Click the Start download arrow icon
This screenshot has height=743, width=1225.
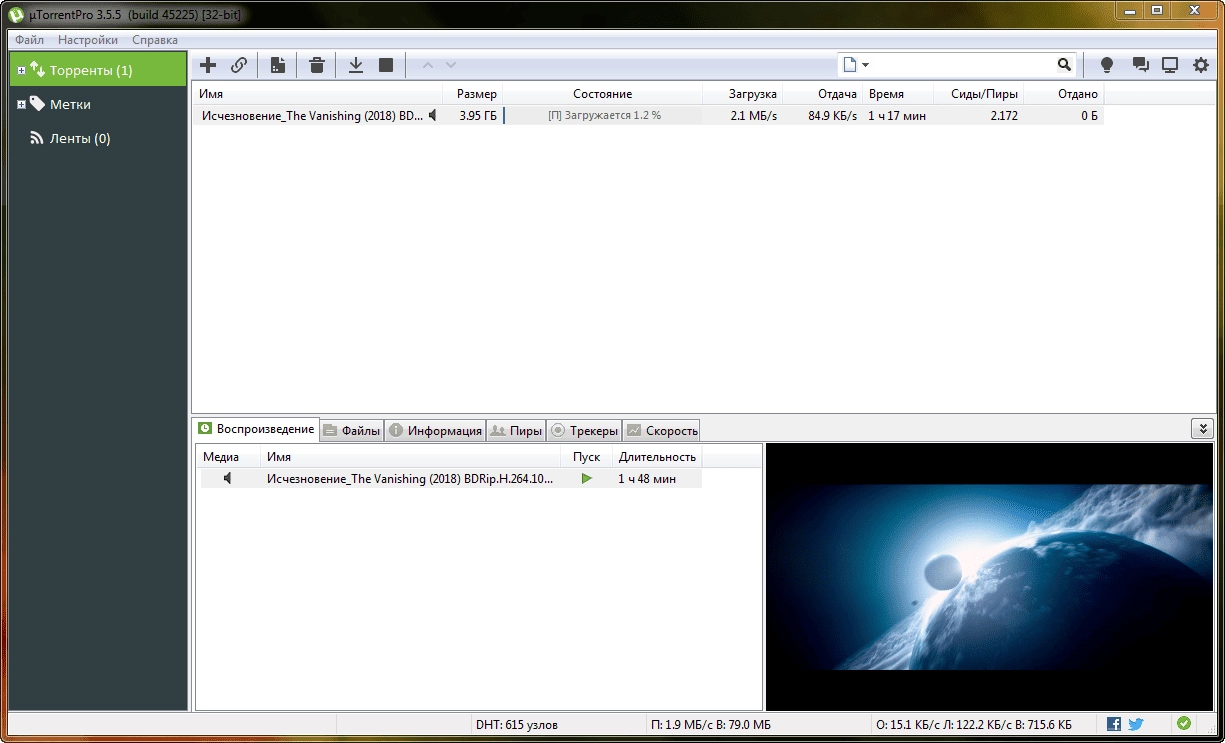(x=355, y=65)
